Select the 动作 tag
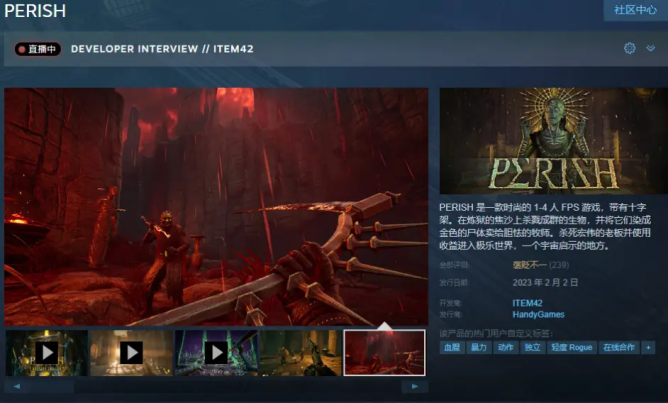Viewport: 668px width, 403px height. click(506, 347)
